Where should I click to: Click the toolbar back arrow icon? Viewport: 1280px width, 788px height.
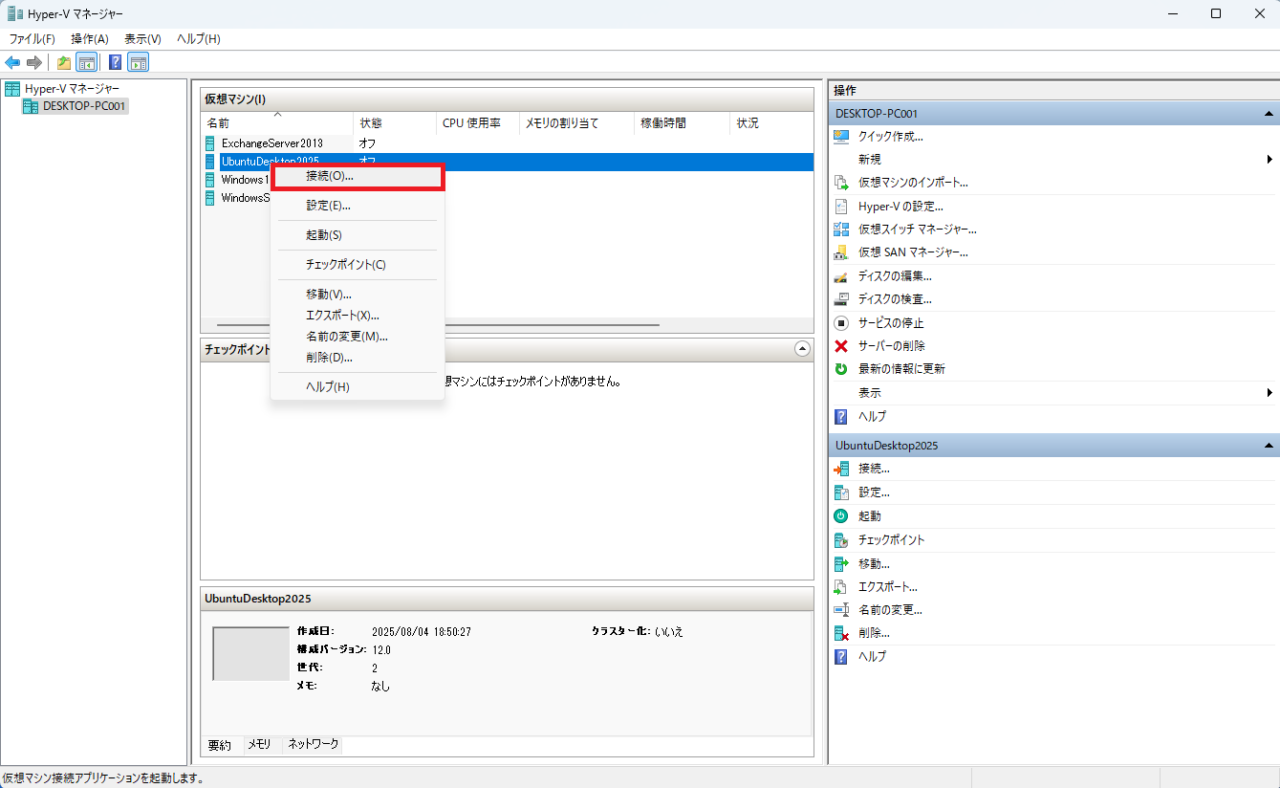point(13,63)
